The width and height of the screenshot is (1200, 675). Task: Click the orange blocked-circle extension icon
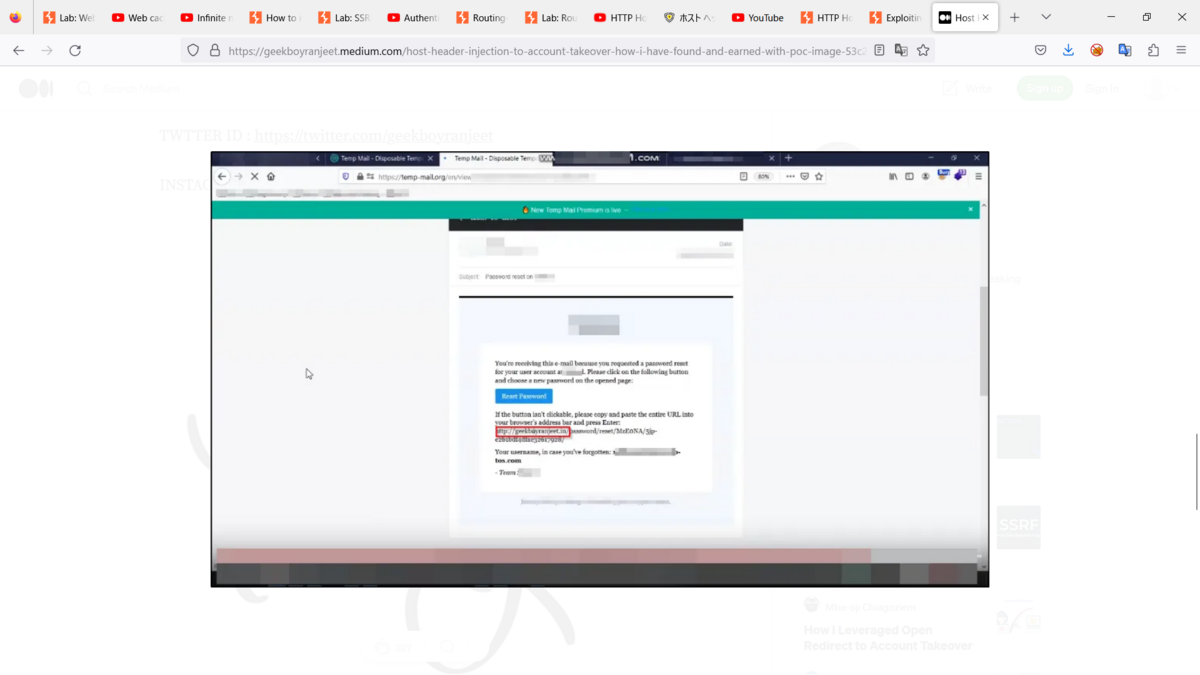1097,50
